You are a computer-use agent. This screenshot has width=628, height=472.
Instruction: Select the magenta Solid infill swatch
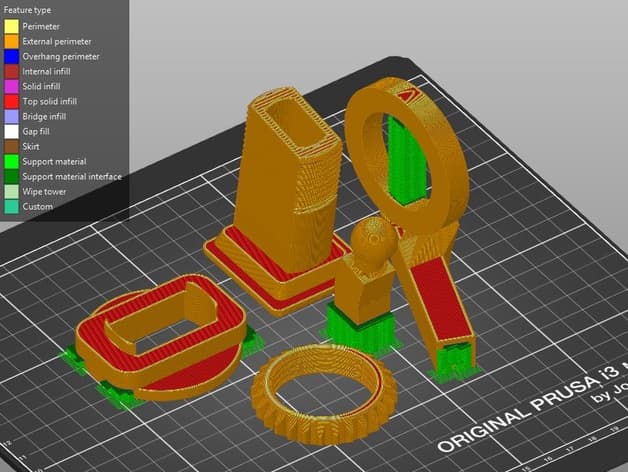pos(11,87)
